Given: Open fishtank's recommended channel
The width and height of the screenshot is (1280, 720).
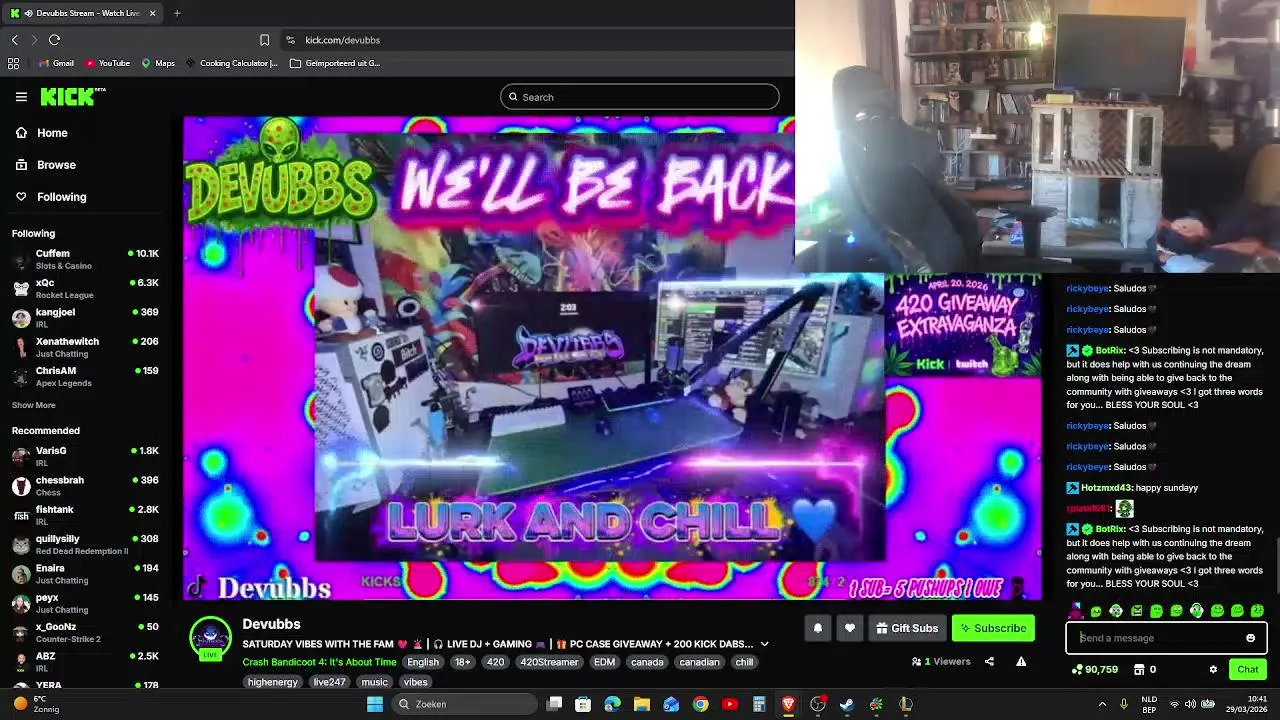Looking at the screenshot, I should click(x=86, y=515).
